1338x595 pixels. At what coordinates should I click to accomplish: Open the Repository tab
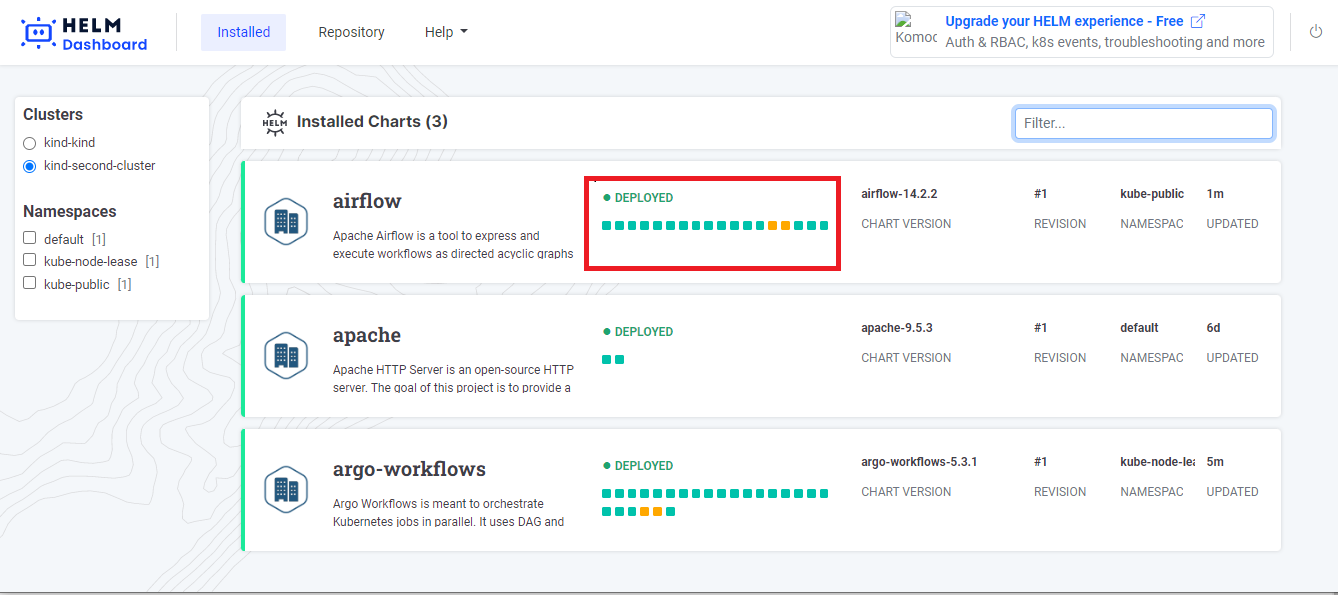[351, 32]
